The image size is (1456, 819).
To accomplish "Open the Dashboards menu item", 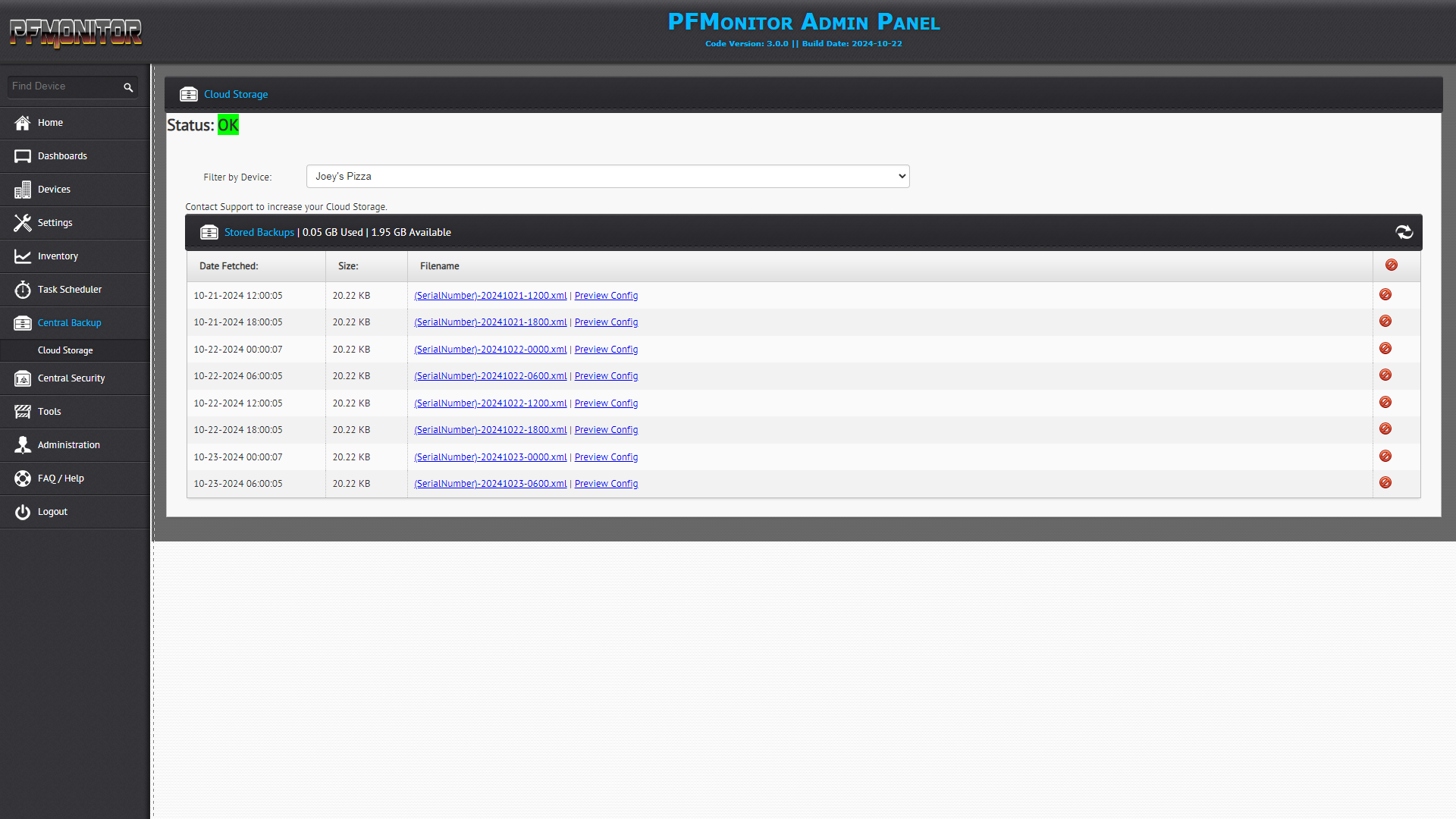I will [74, 156].
